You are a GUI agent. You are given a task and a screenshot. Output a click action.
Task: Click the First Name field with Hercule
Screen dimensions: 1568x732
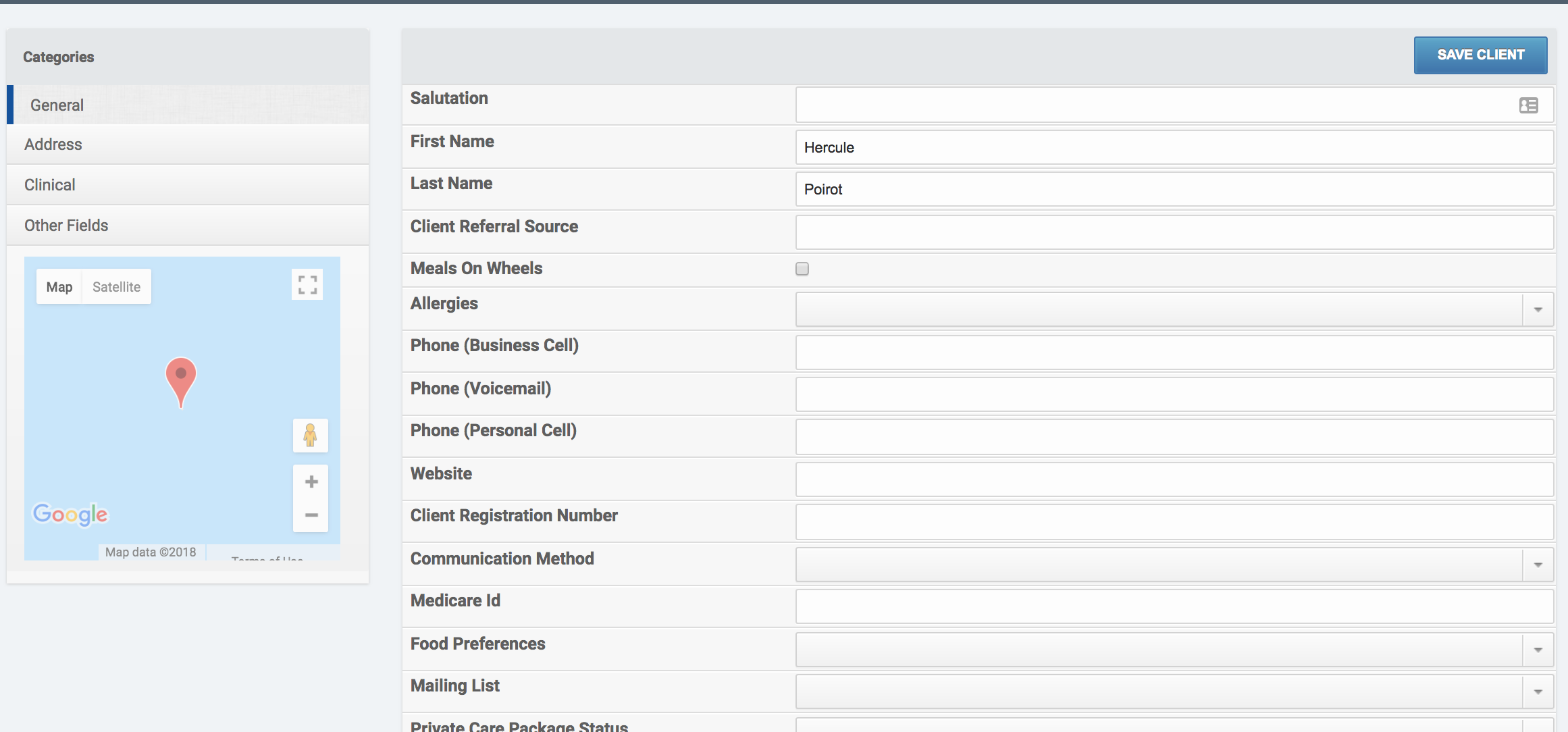click(x=1174, y=148)
